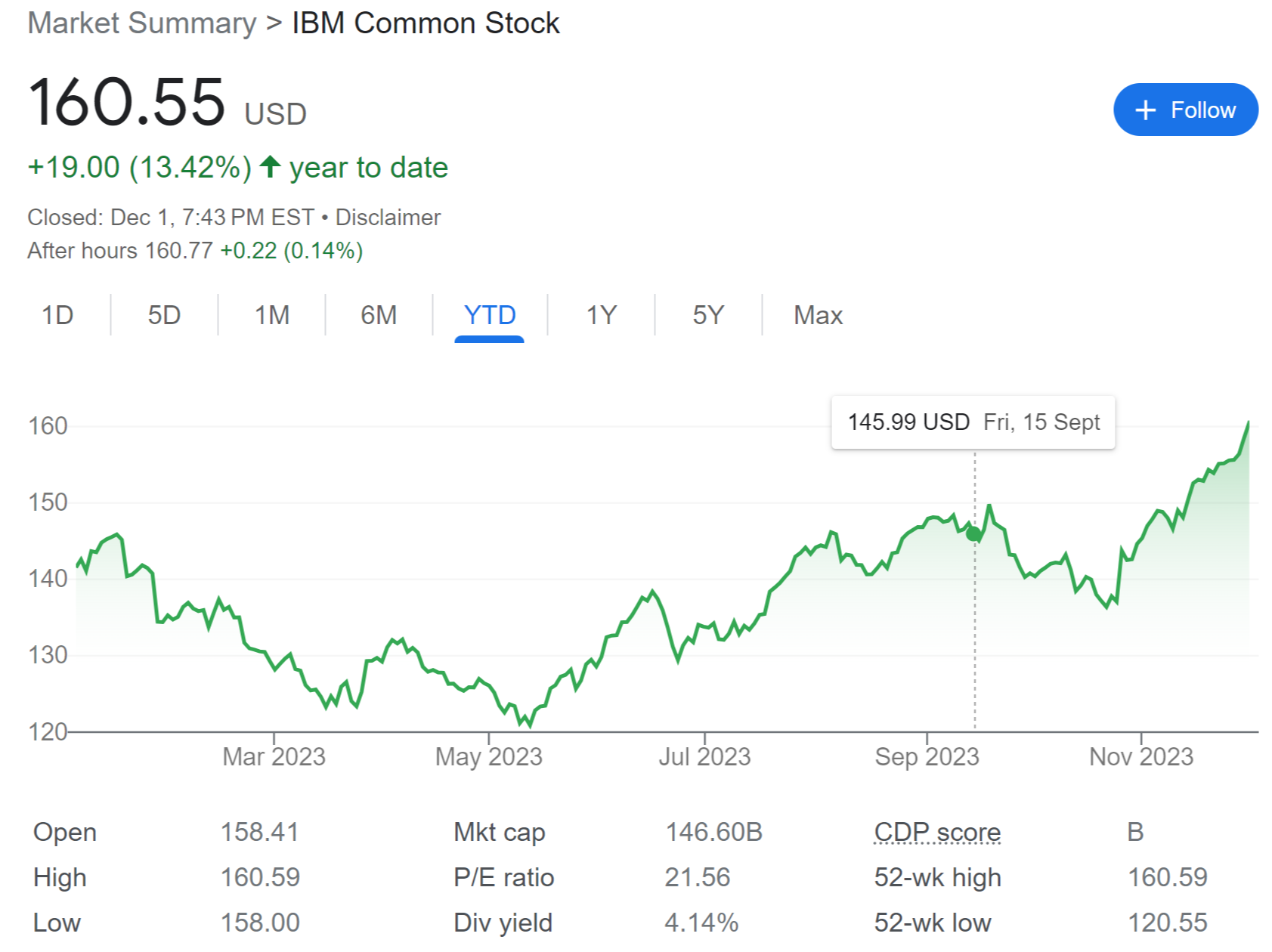Switch to the 1Y chart view
The width and height of the screenshot is (1272, 952).
tap(602, 315)
